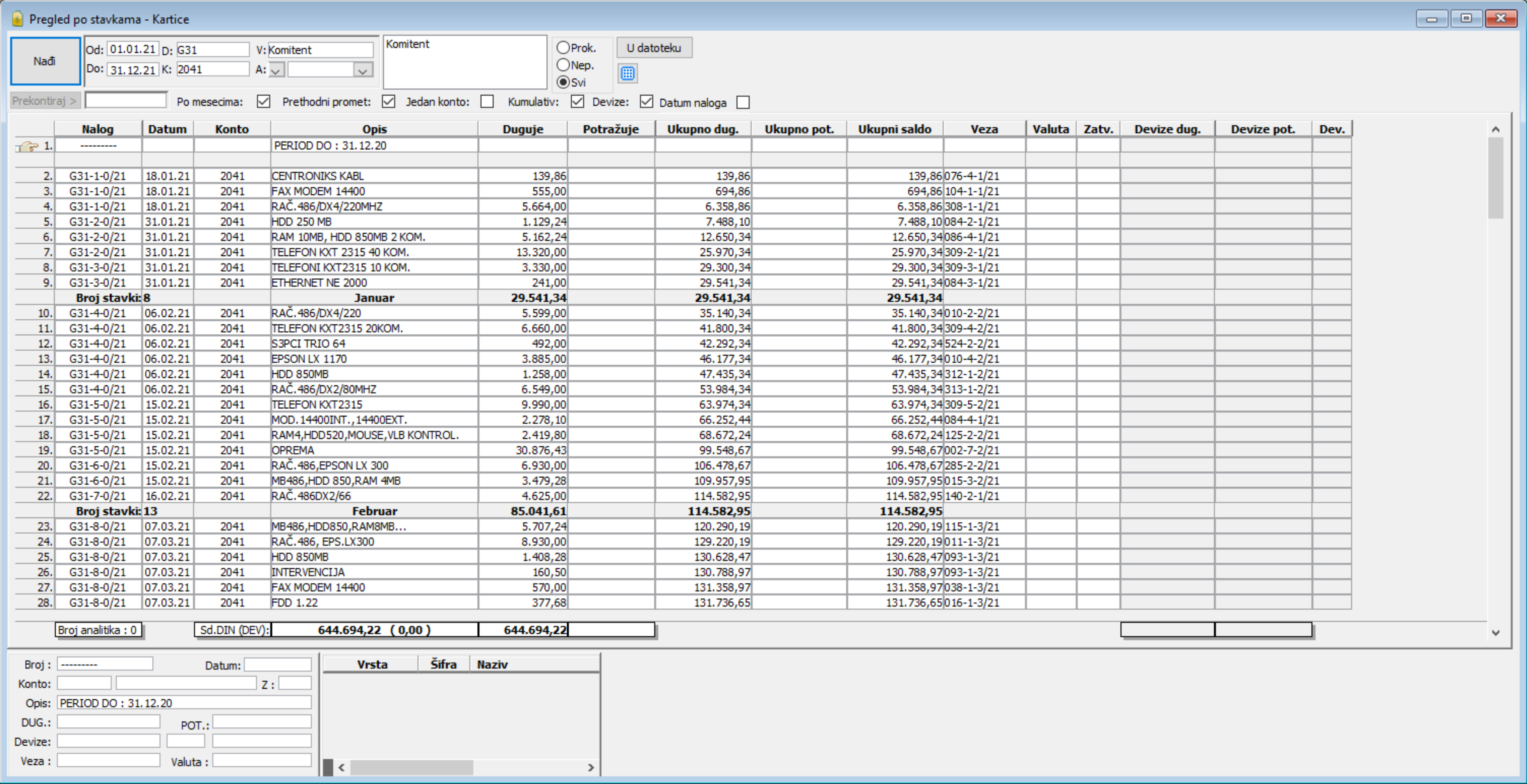Screen dimensions: 1527x784
Task: Enable the Jedan konto checkbox
Action: (x=487, y=102)
